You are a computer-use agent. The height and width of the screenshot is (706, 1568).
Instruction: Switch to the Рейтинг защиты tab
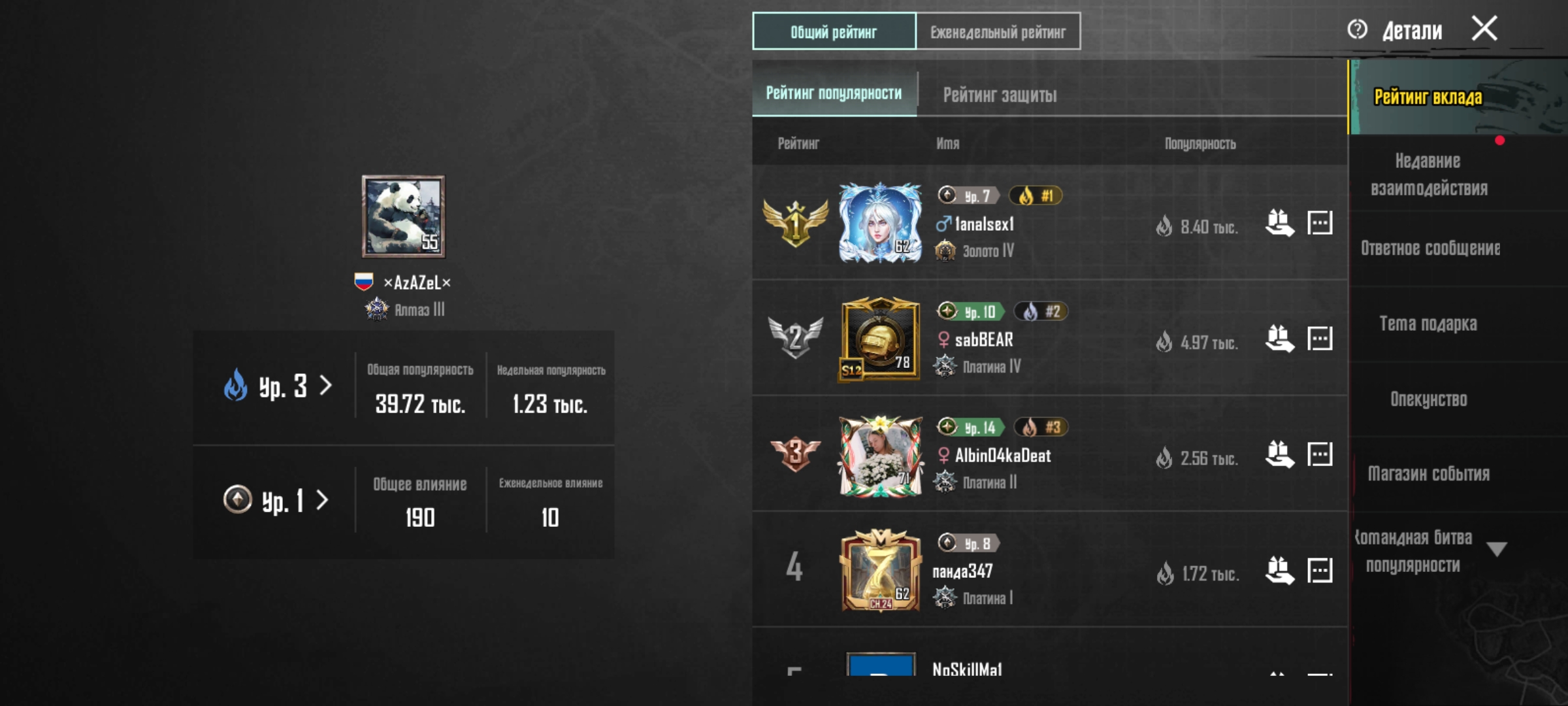pyautogui.click(x=1000, y=95)
